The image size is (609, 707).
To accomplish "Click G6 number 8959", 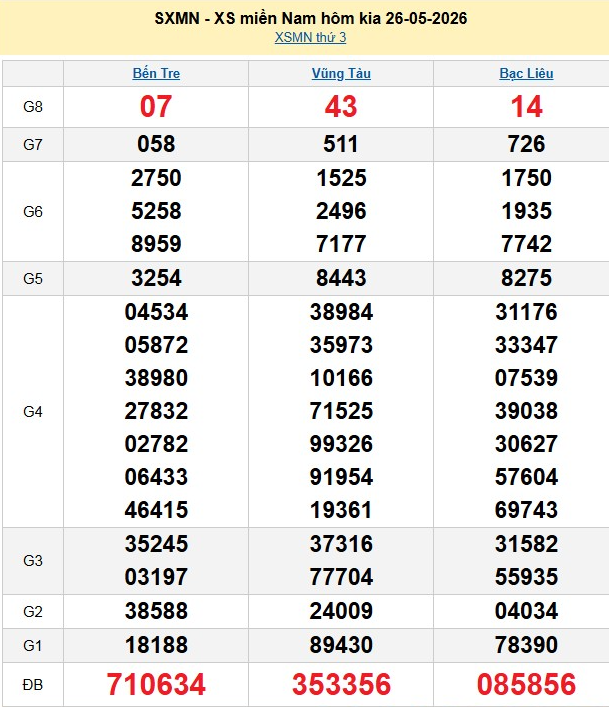I will pyautogui.click(x=156, y=244).
